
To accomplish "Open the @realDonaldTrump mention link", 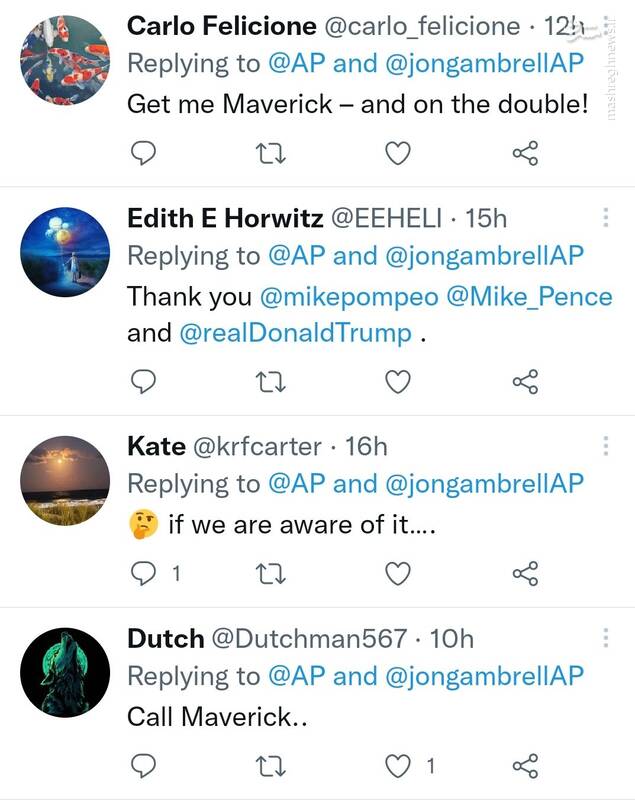I will click(x=295, y=334).
